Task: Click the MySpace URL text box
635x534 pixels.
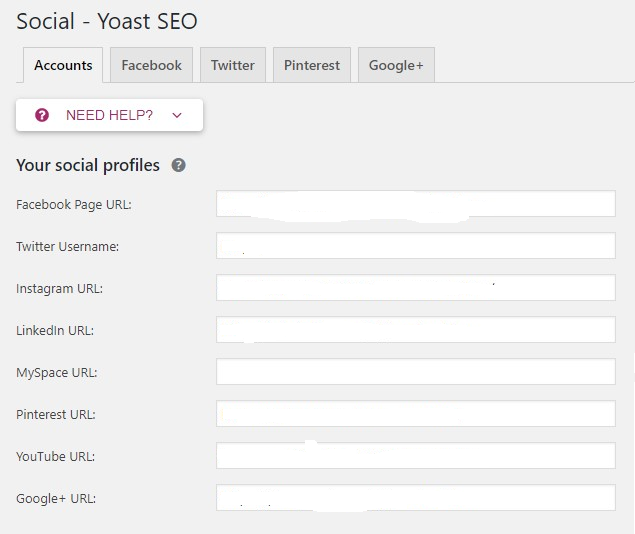Action: pos(416,372)
